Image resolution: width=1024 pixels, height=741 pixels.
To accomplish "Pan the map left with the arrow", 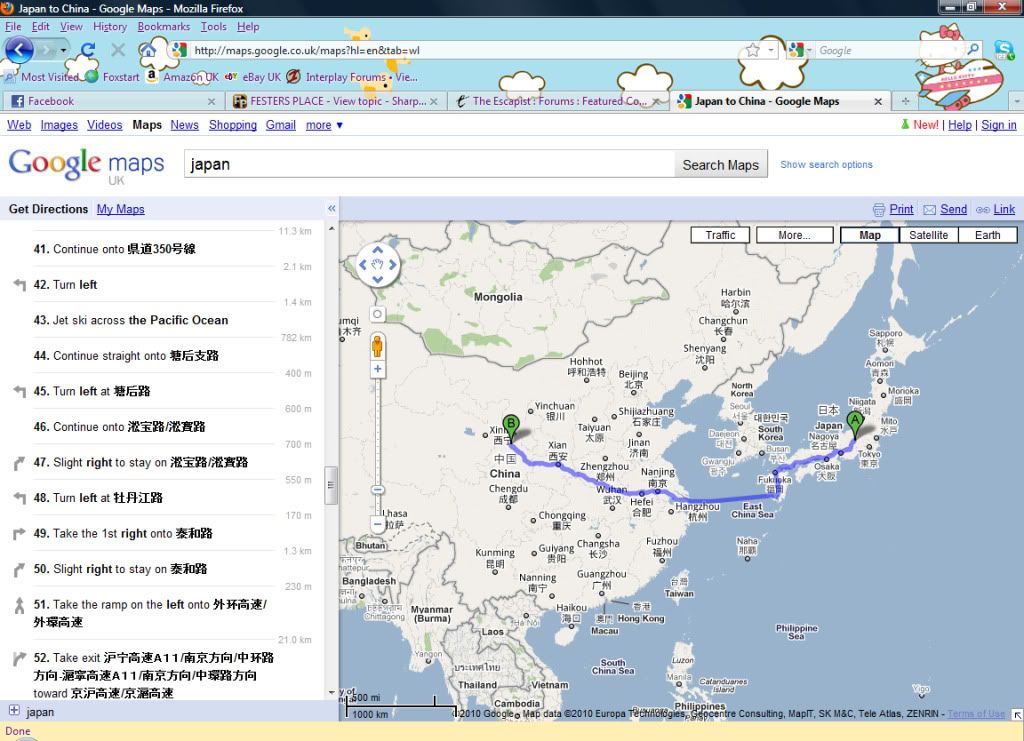I will pos(363,264).
